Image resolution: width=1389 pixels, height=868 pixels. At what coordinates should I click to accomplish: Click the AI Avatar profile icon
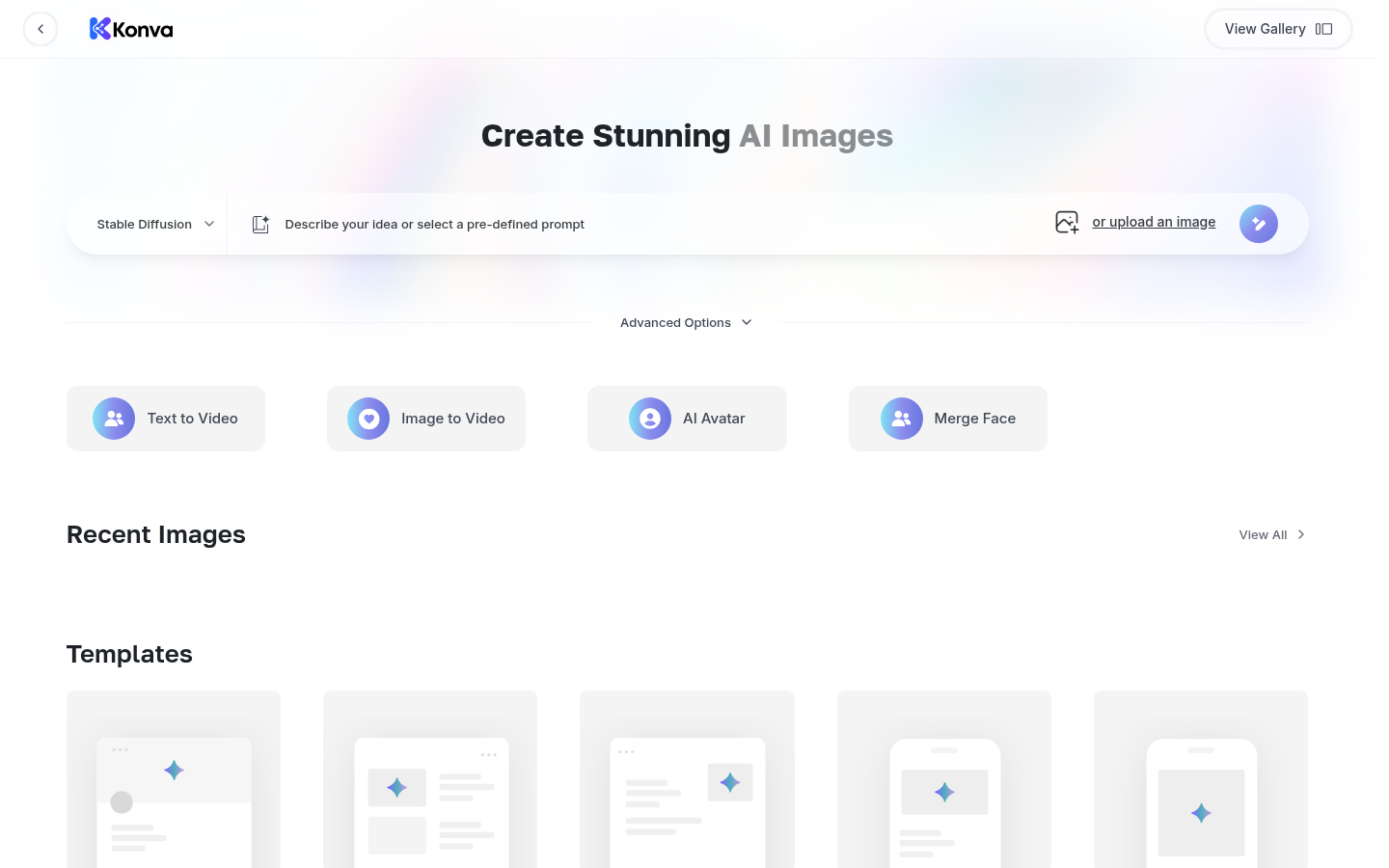coord(650,419)
